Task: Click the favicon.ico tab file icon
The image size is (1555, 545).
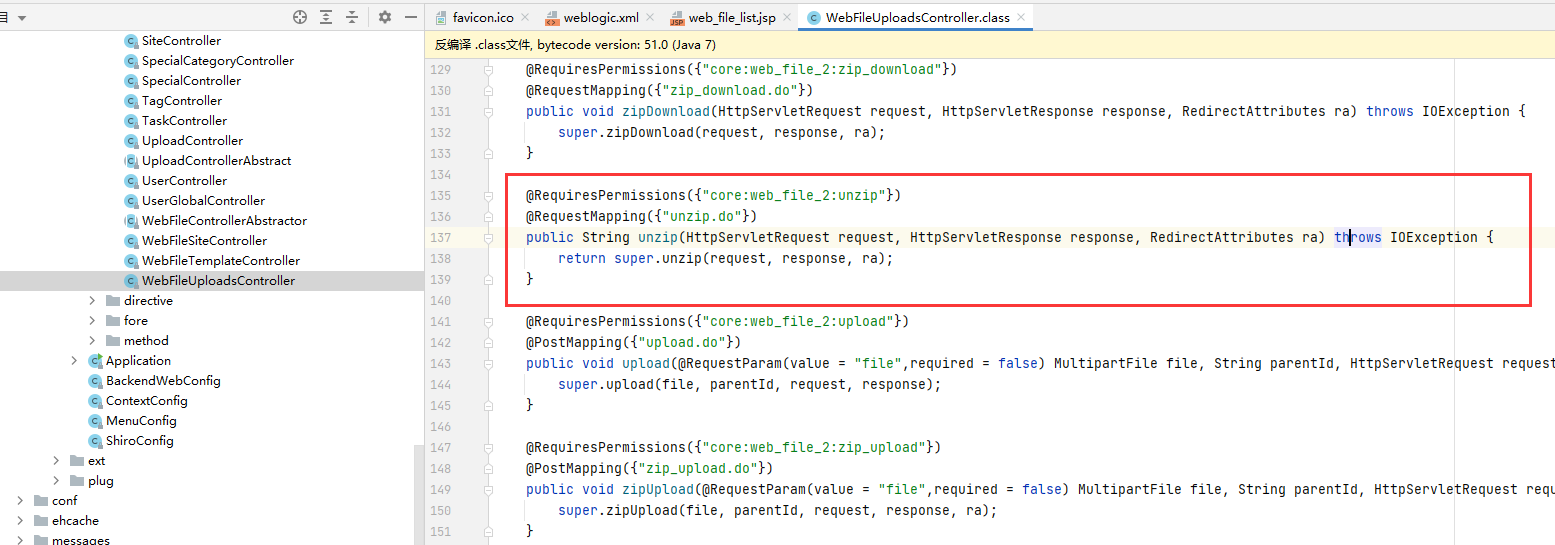Action: (441, 18)
